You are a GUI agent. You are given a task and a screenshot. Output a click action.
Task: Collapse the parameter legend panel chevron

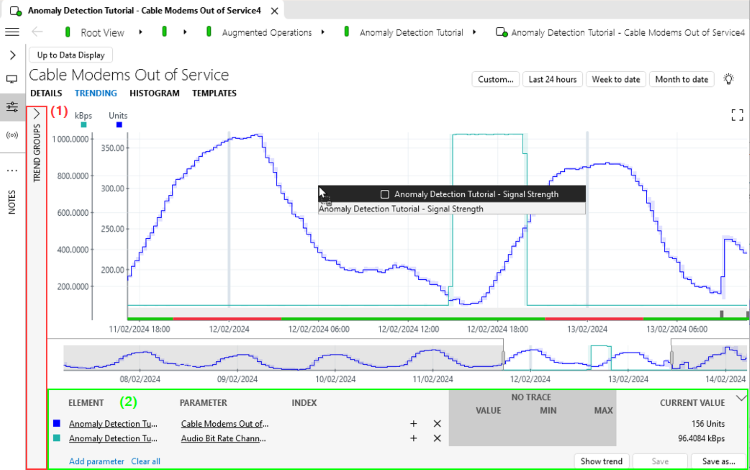tap(741, 398)
